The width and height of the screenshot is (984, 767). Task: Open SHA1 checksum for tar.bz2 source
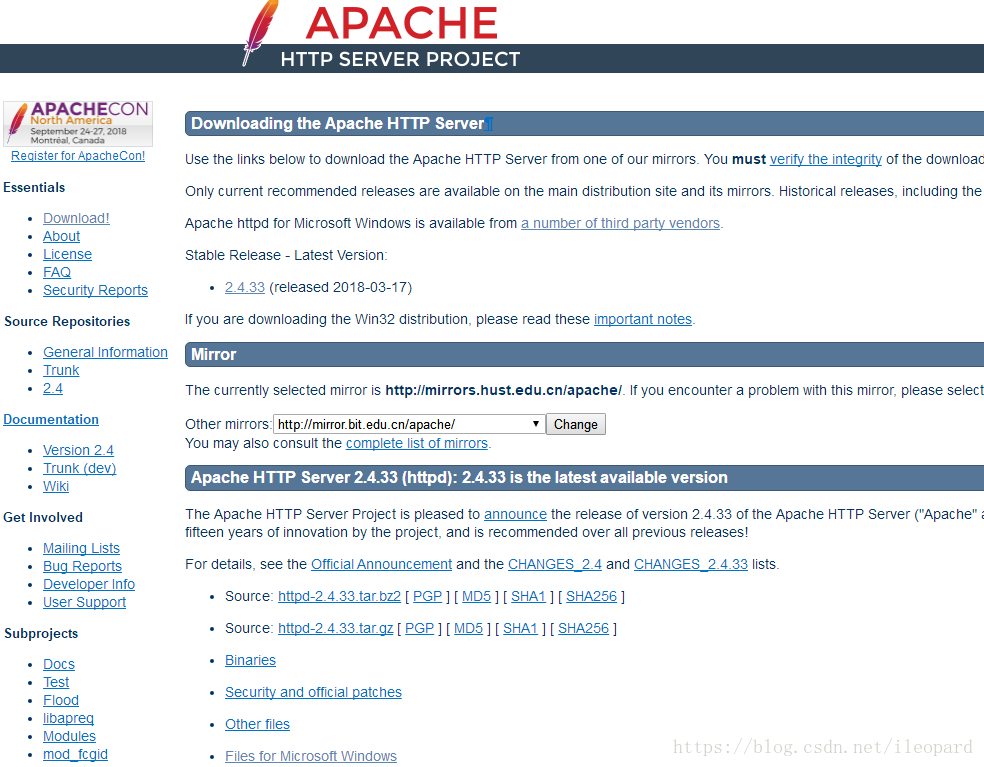click(x=528, y=596)
